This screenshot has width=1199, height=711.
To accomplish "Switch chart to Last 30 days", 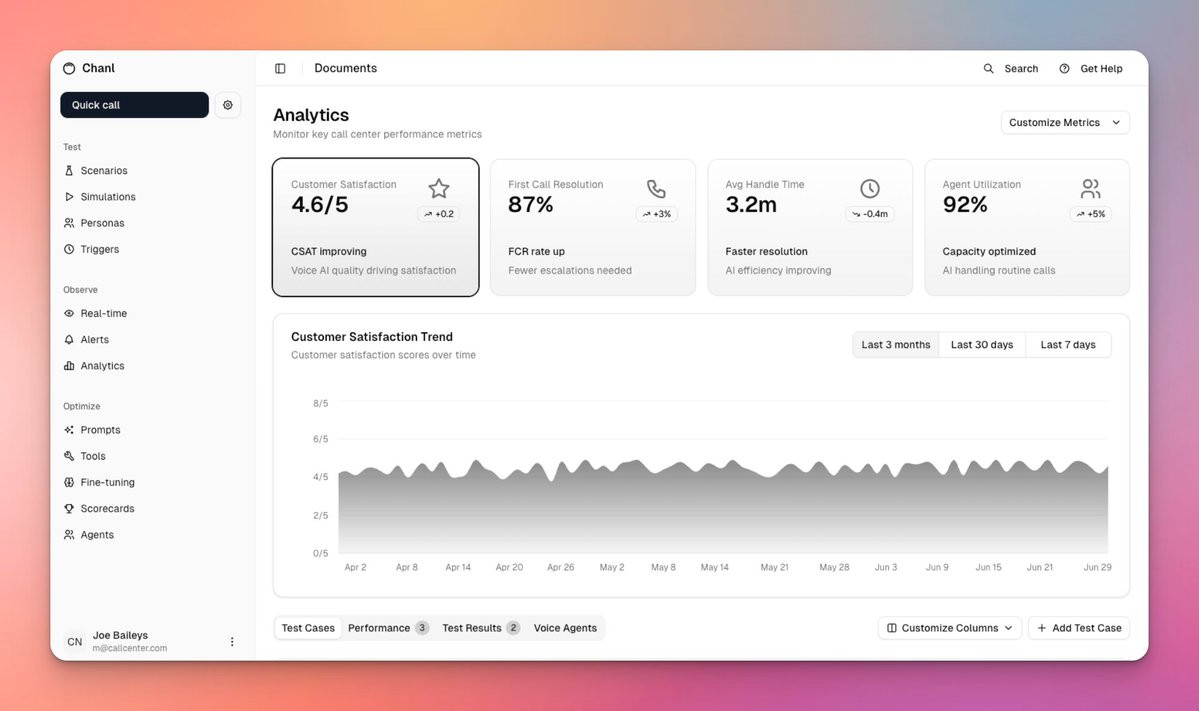I will (982, 345).
